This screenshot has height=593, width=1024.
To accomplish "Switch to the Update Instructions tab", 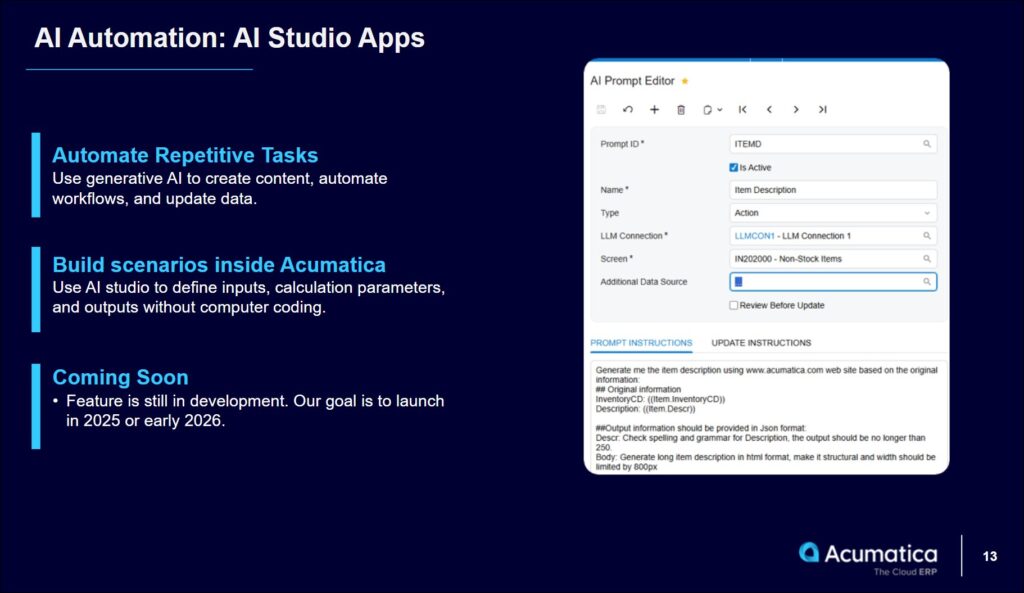I will point(761,343).
